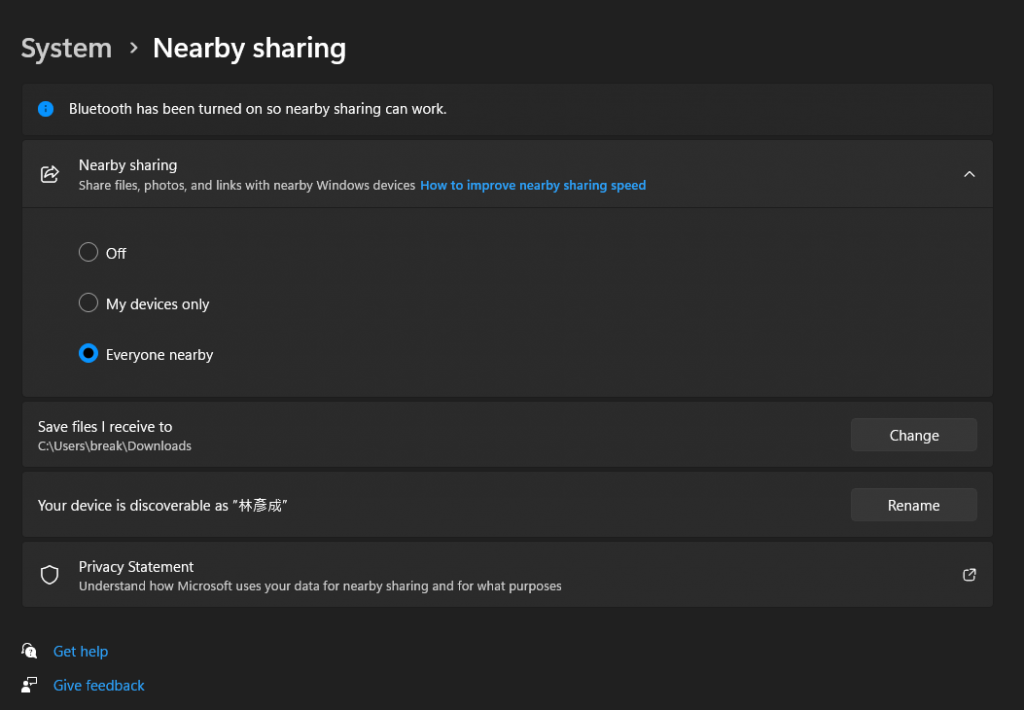Click the Nearby sharing page title
Viewport: 1024px width, 710px height.
[249, 48]
